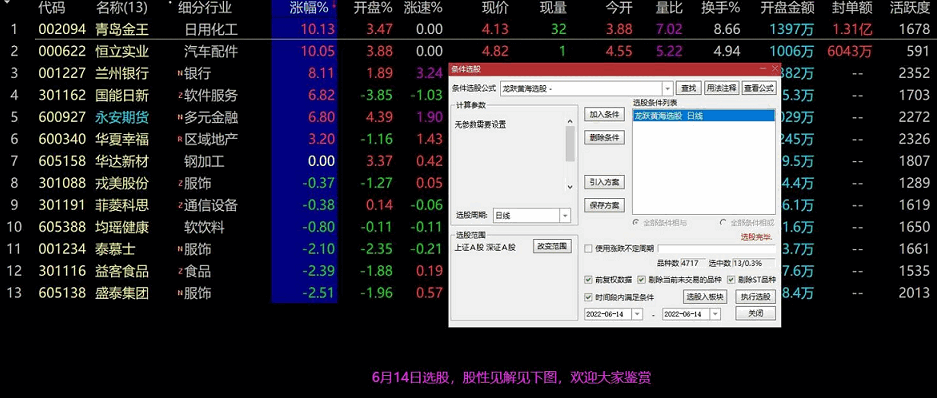Select stock 永安期货 row name
The width and height of the screenshot is (937, 398).
pyautogui.click(x=122, y=117)
